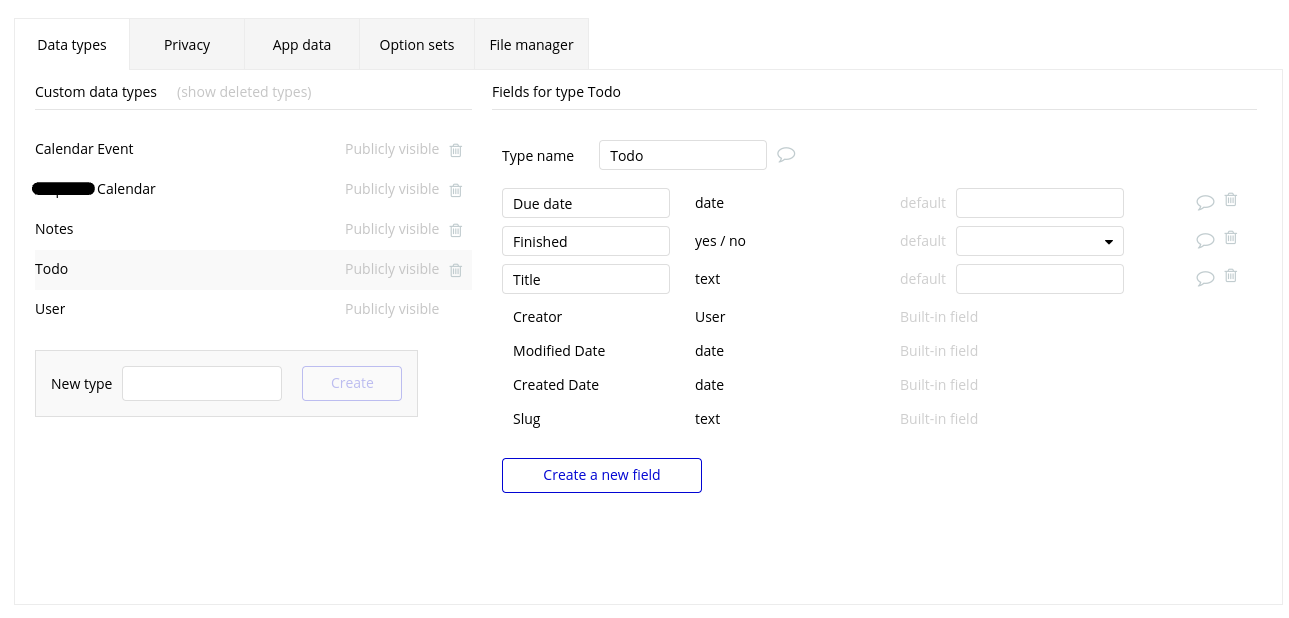The height and width of the screenshot is (618, 1289).
Task: Add comment on Due date field
Action: (1205, 202)
